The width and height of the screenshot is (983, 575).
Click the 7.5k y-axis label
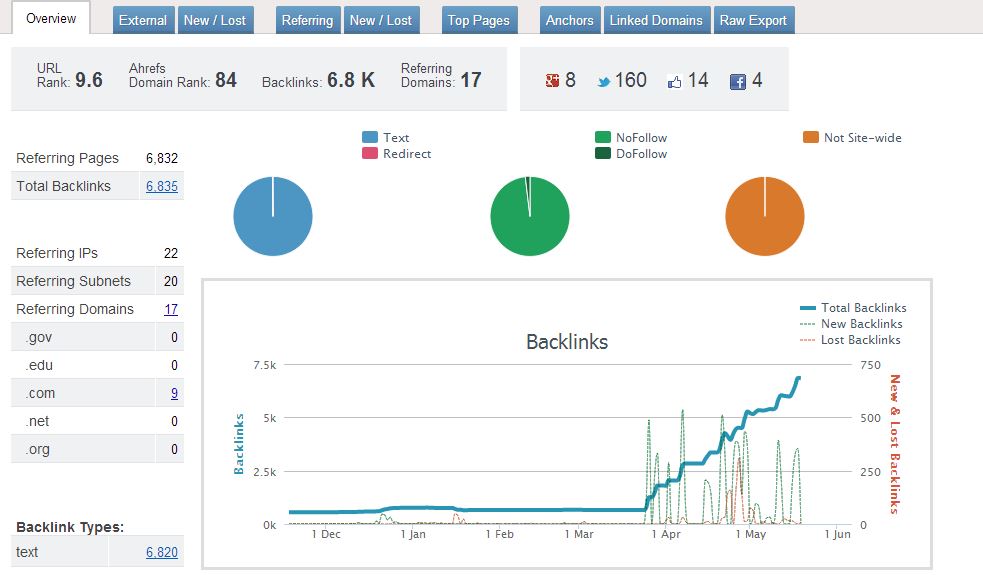pos(265,365)
